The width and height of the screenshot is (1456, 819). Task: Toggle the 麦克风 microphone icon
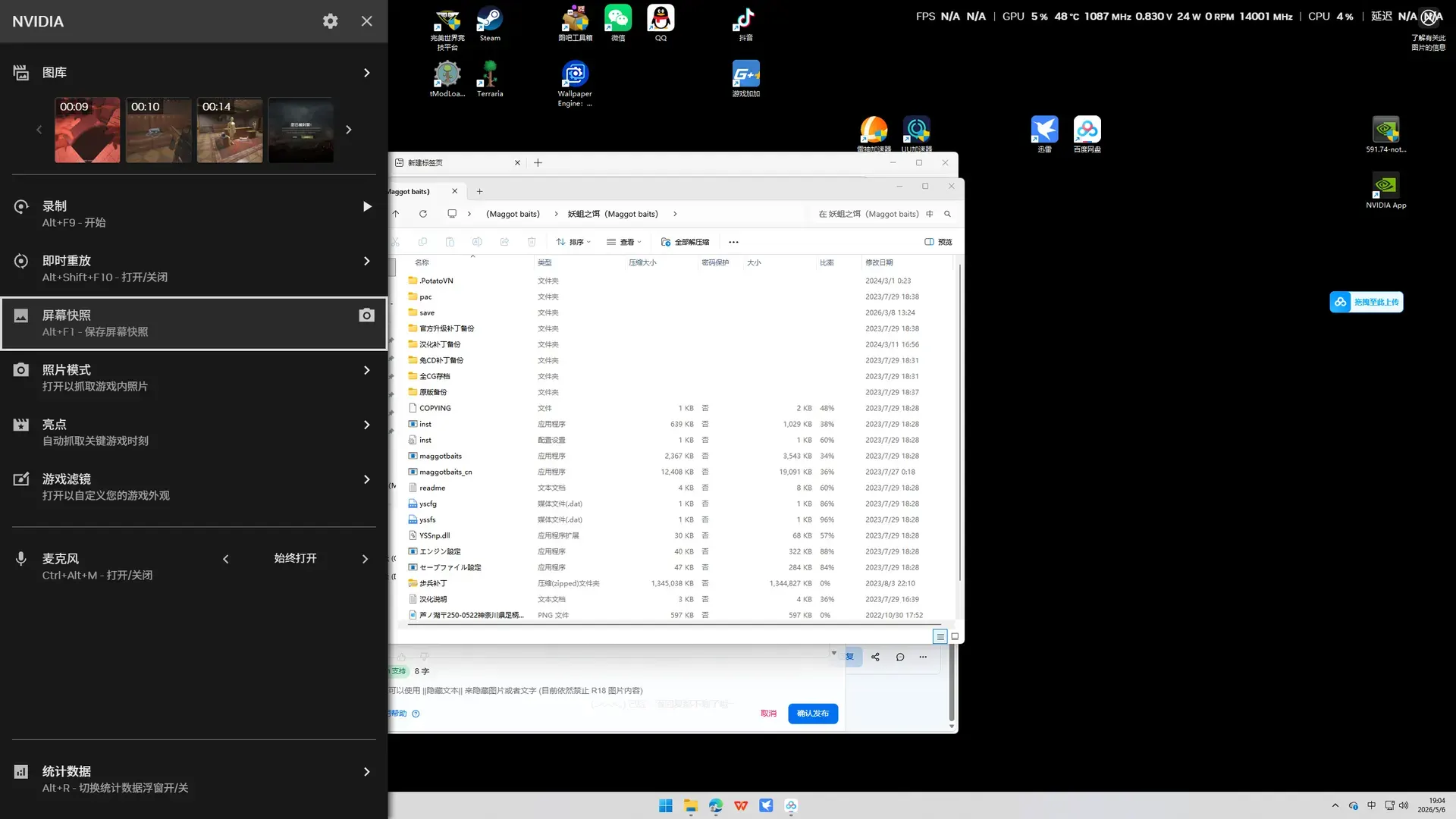21,559
